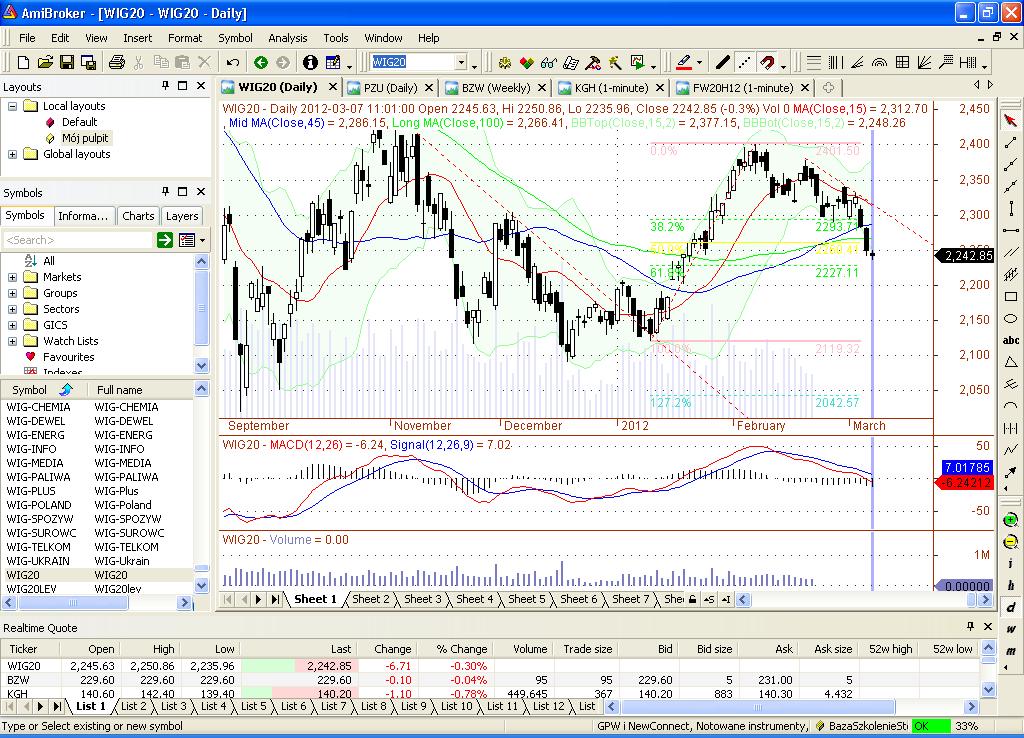Expand the Global layouts tree node
Image resolution: width=1024 pixels, height=738 pixels.
click(12, 154)
